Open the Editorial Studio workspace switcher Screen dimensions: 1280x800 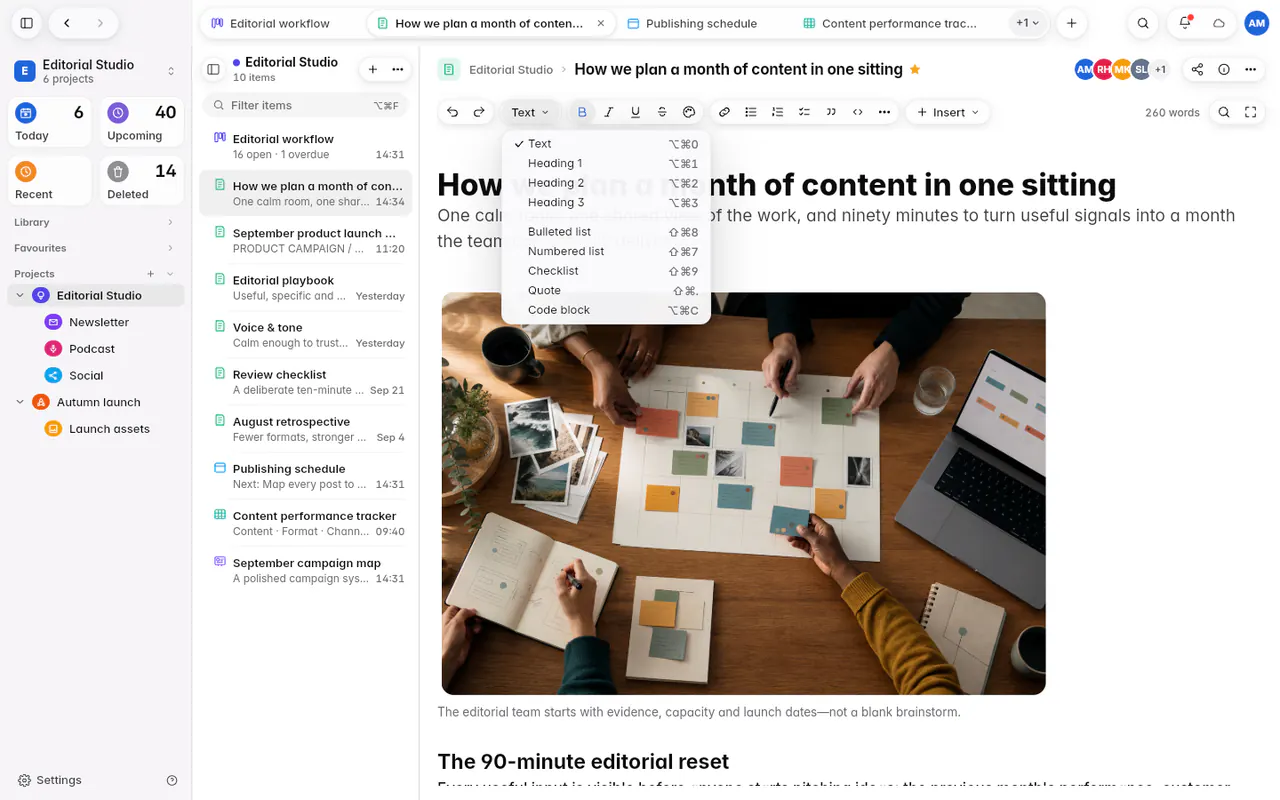pos(96,71)
